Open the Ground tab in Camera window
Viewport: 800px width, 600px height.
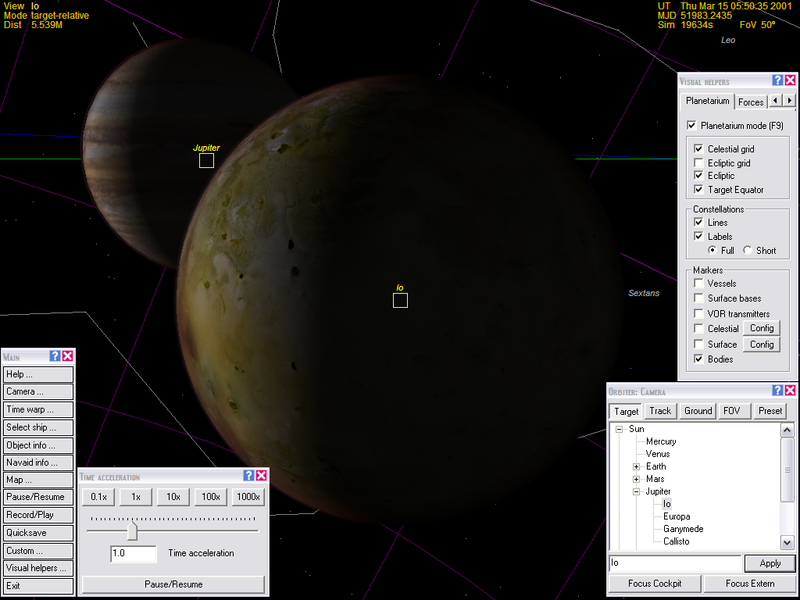click(x=697, y=411)
